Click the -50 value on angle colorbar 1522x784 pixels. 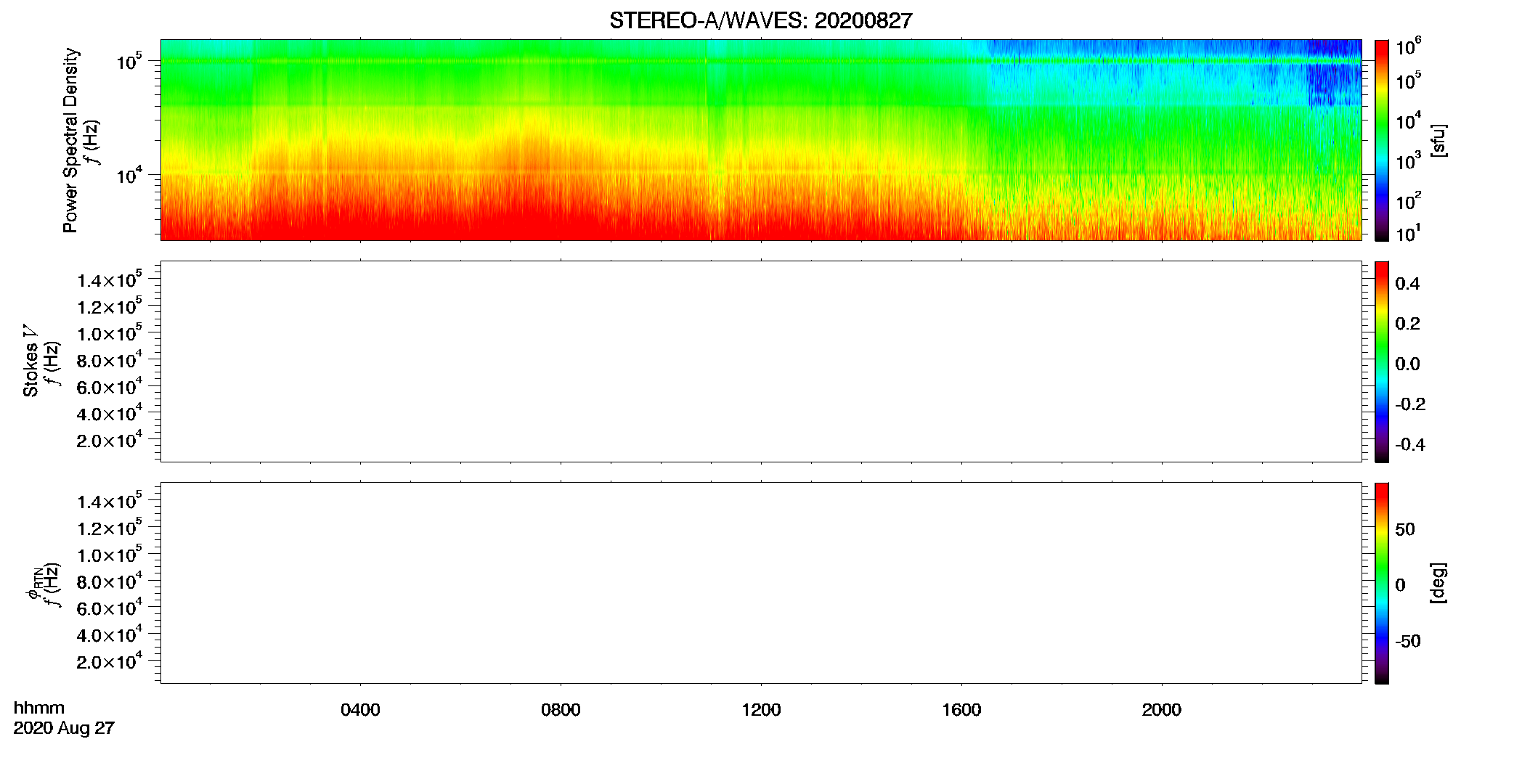click(x=1408, y=642)
